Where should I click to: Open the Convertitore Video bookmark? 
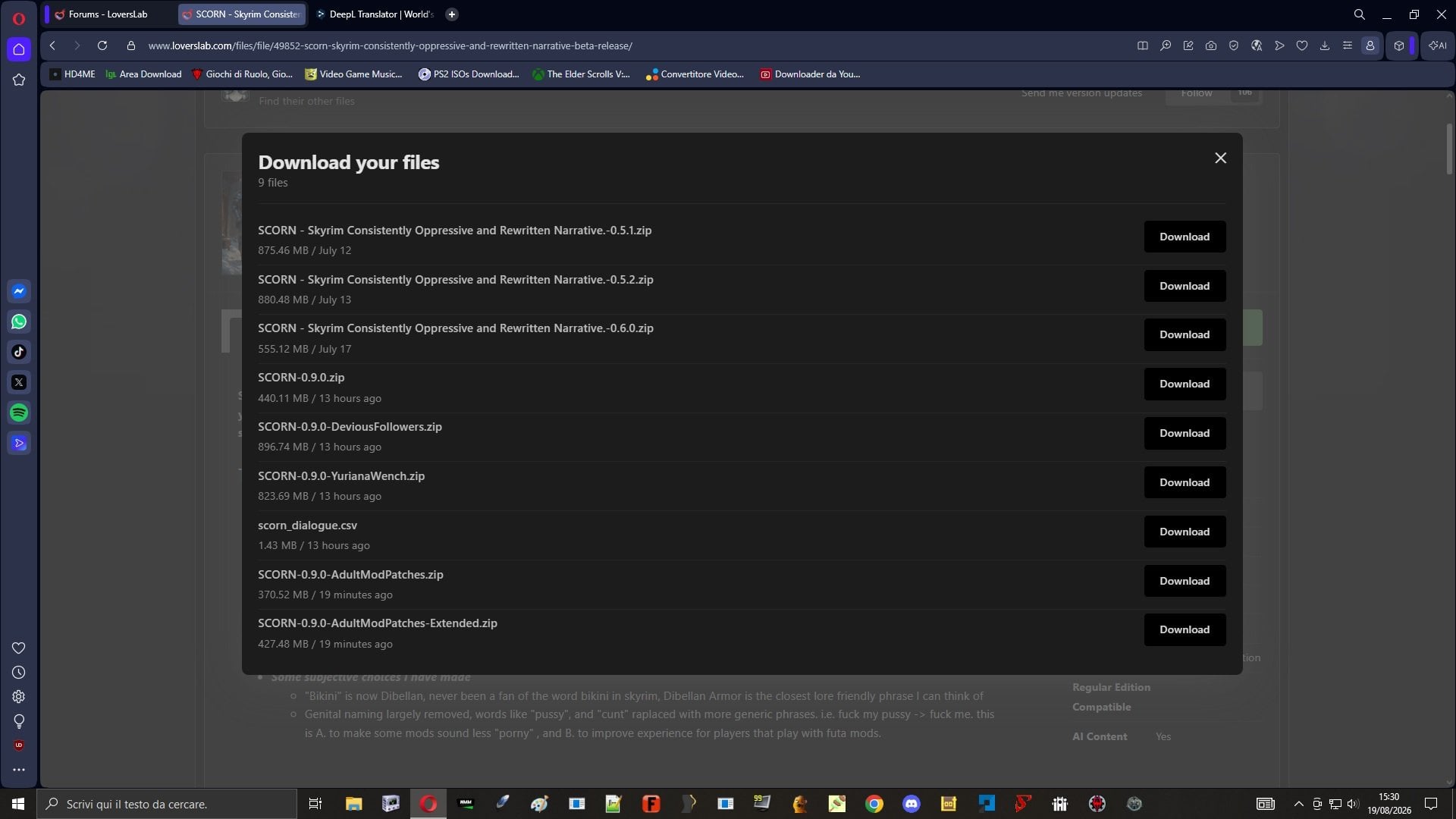pos(695,74)
